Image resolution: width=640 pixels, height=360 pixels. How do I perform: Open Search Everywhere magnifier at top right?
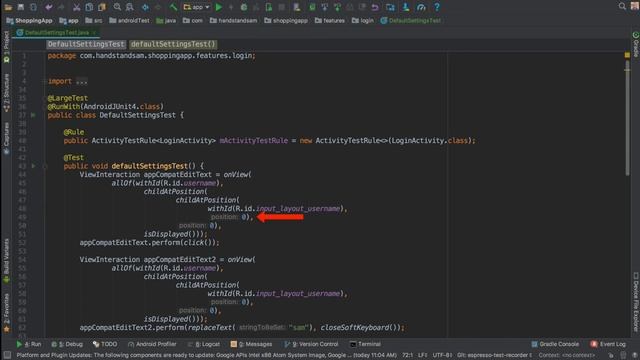622,6
